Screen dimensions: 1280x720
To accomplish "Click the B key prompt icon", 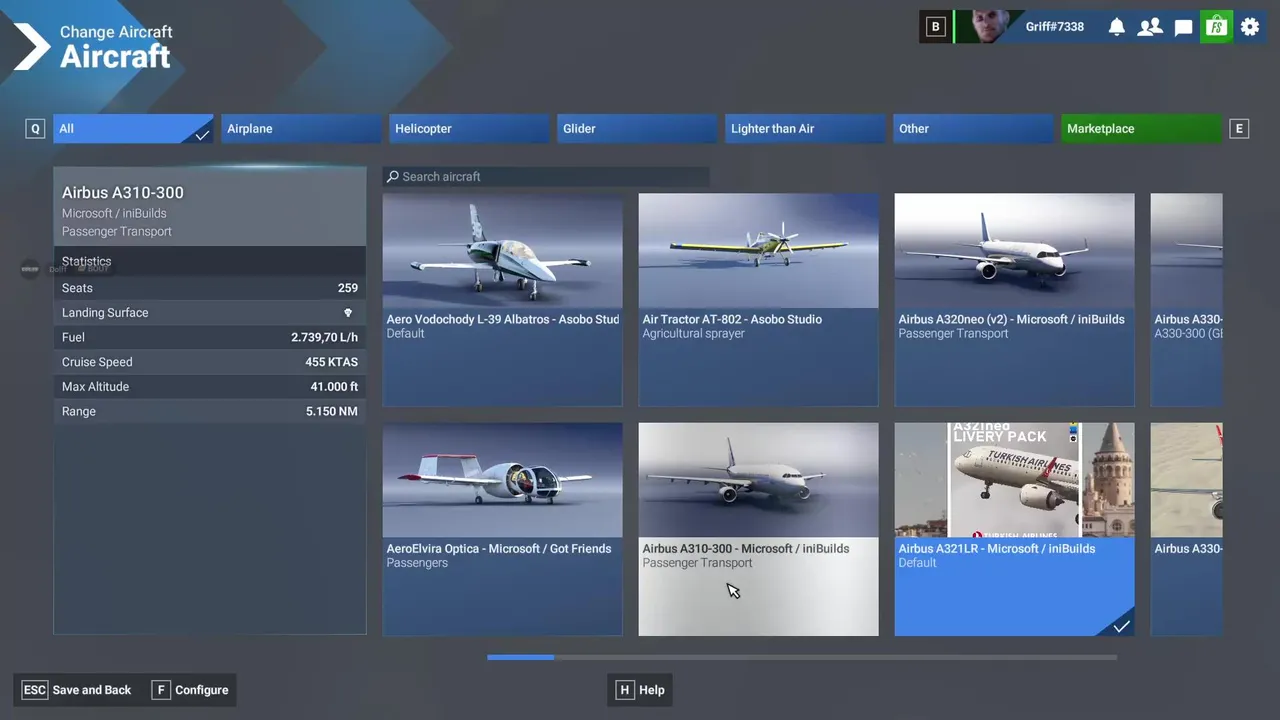I will 935,27.
